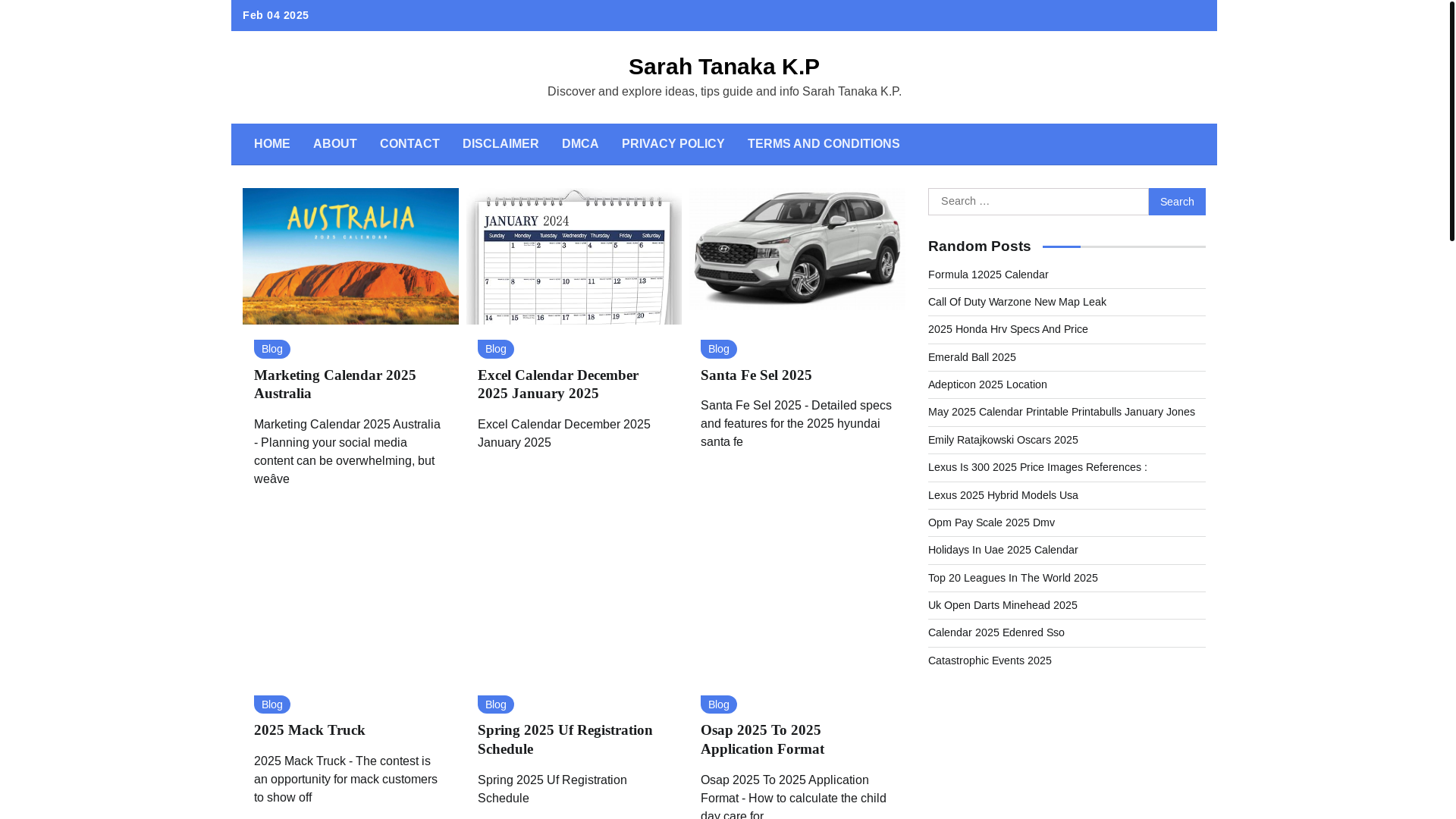This screenshot has width=1456, height=819.
Task: Click Osap 2025 Application Format excerpt text
Action: [793, 797]
